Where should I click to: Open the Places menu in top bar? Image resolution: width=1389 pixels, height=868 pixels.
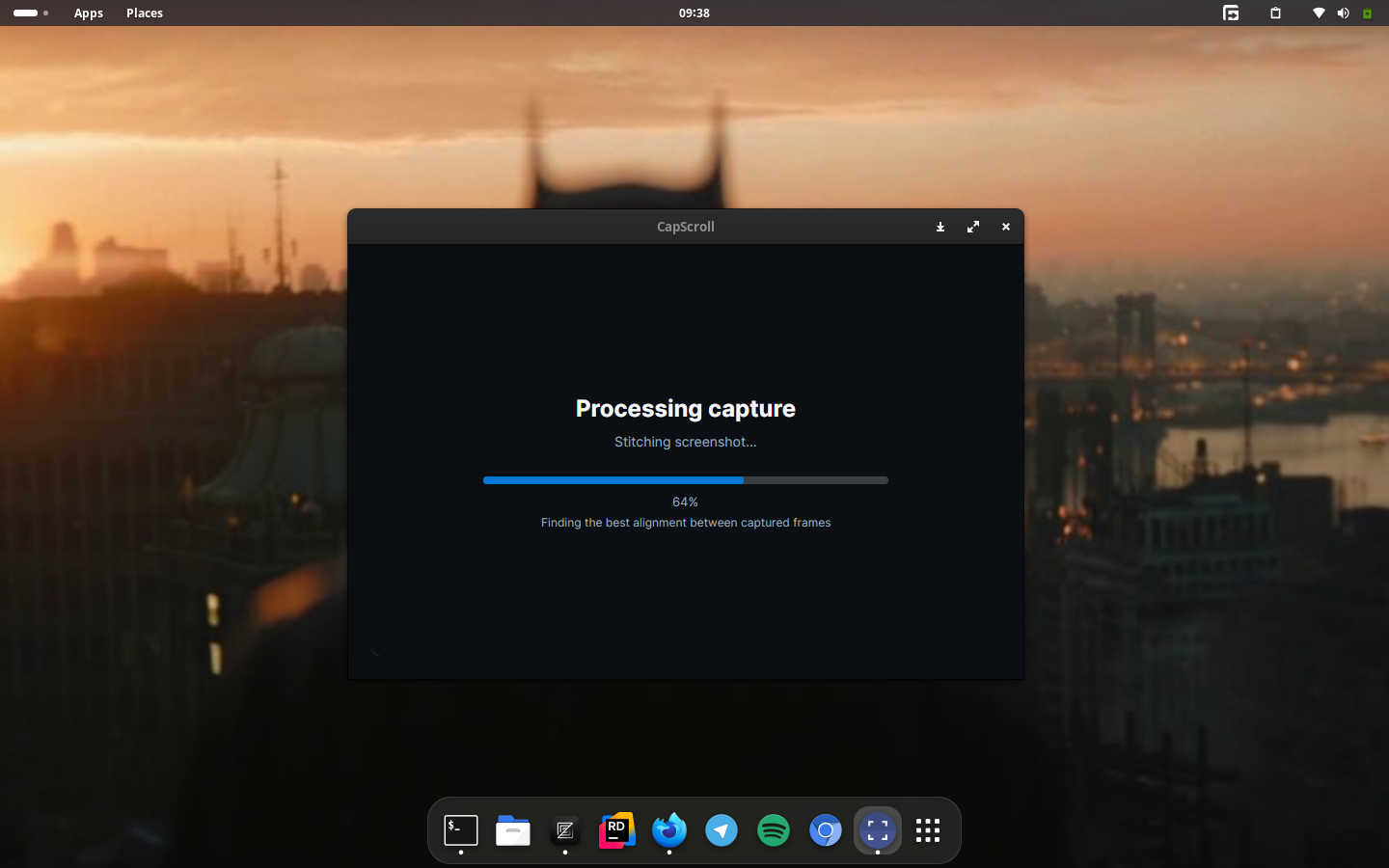coord(145,13)
